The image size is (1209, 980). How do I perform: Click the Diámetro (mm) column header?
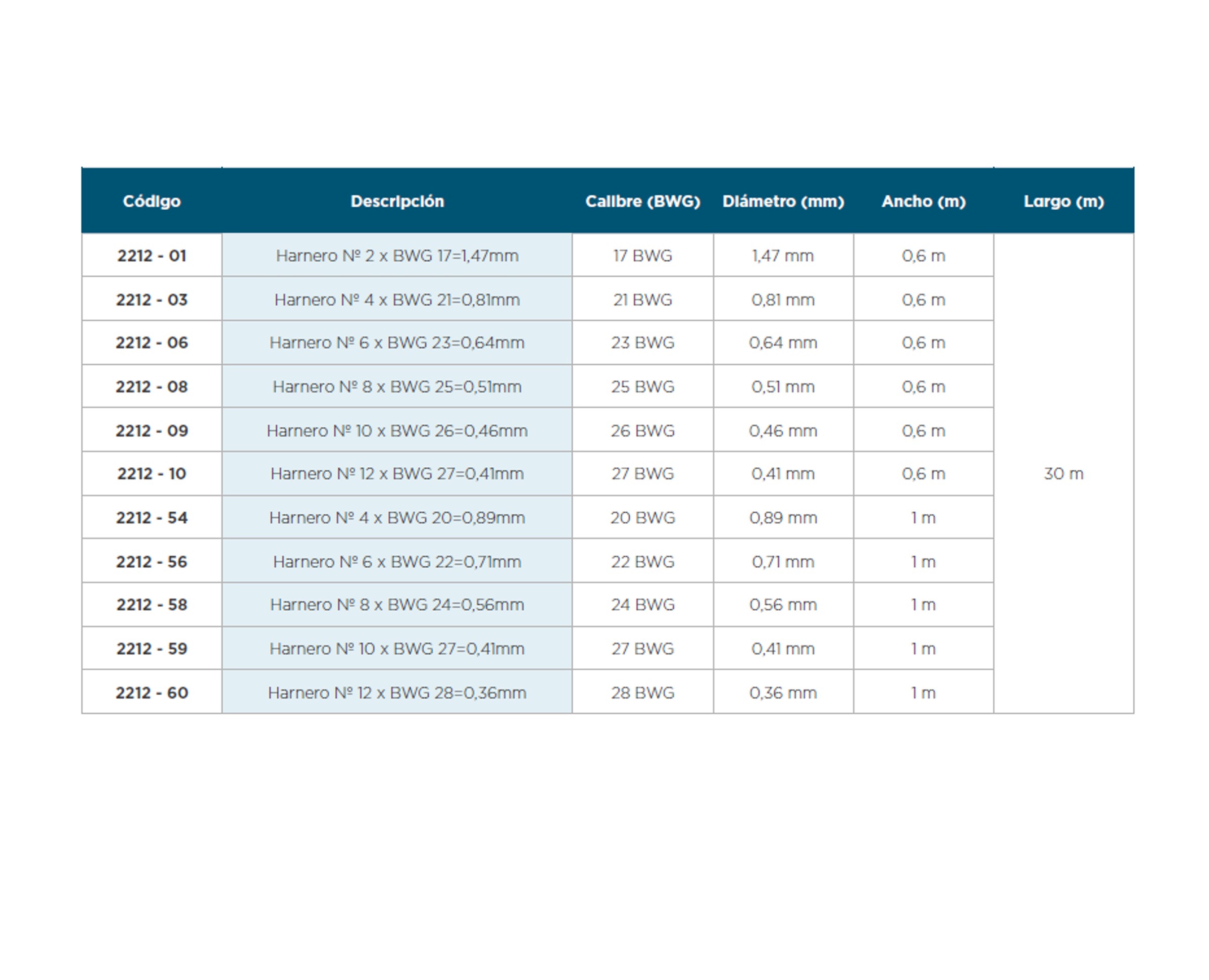pyautogui.click(x=783, y=201)
